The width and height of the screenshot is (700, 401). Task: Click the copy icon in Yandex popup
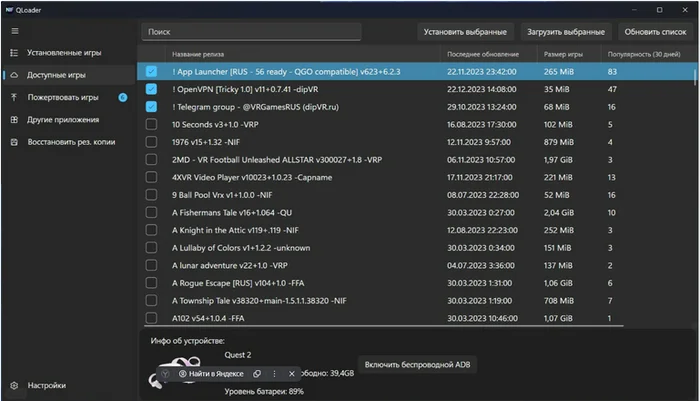[x=257, y=374]
